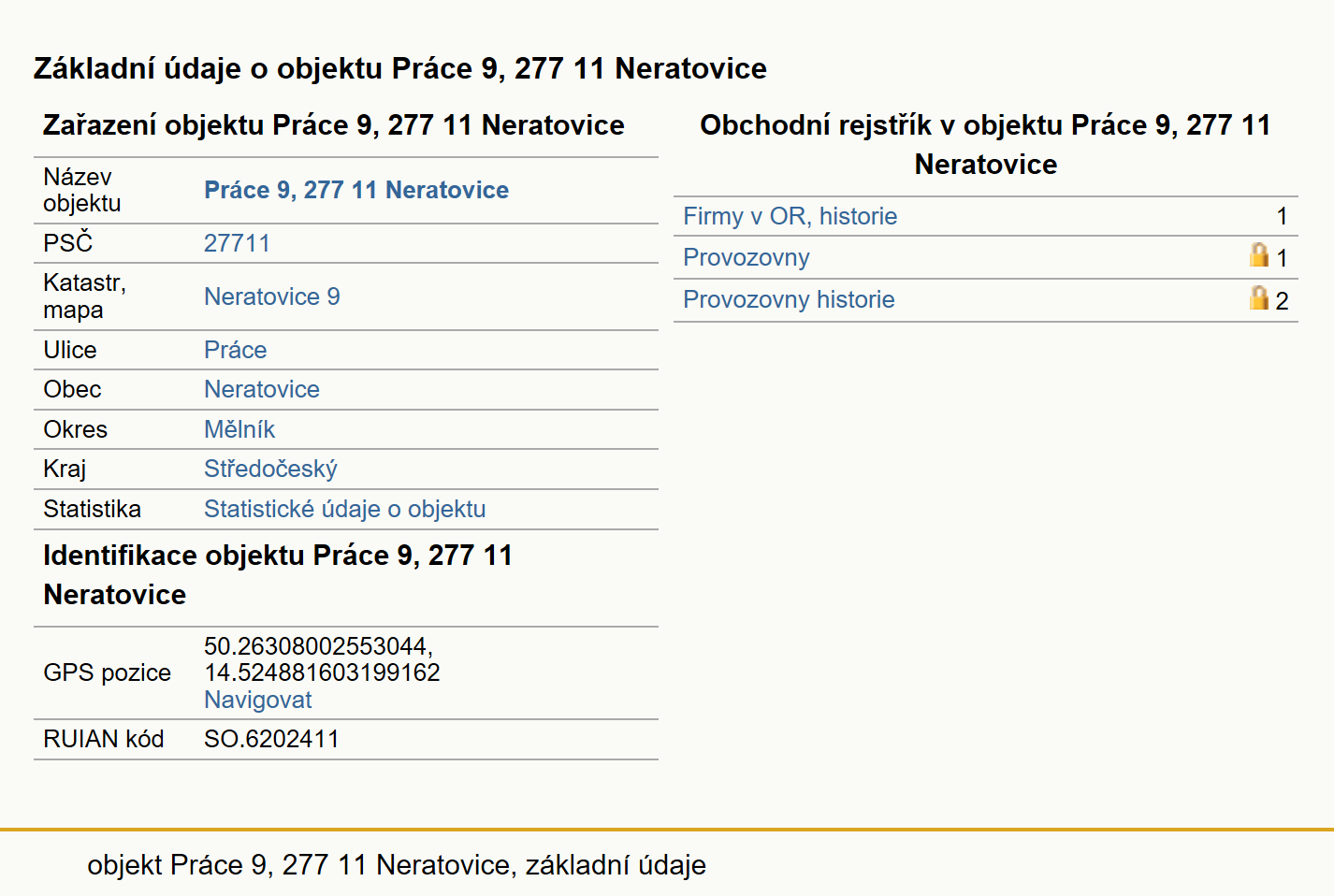Open the Neratovice municipality link
Image resolution: width=1334 pixels, height=896 pixels.
tap(262, 389)
